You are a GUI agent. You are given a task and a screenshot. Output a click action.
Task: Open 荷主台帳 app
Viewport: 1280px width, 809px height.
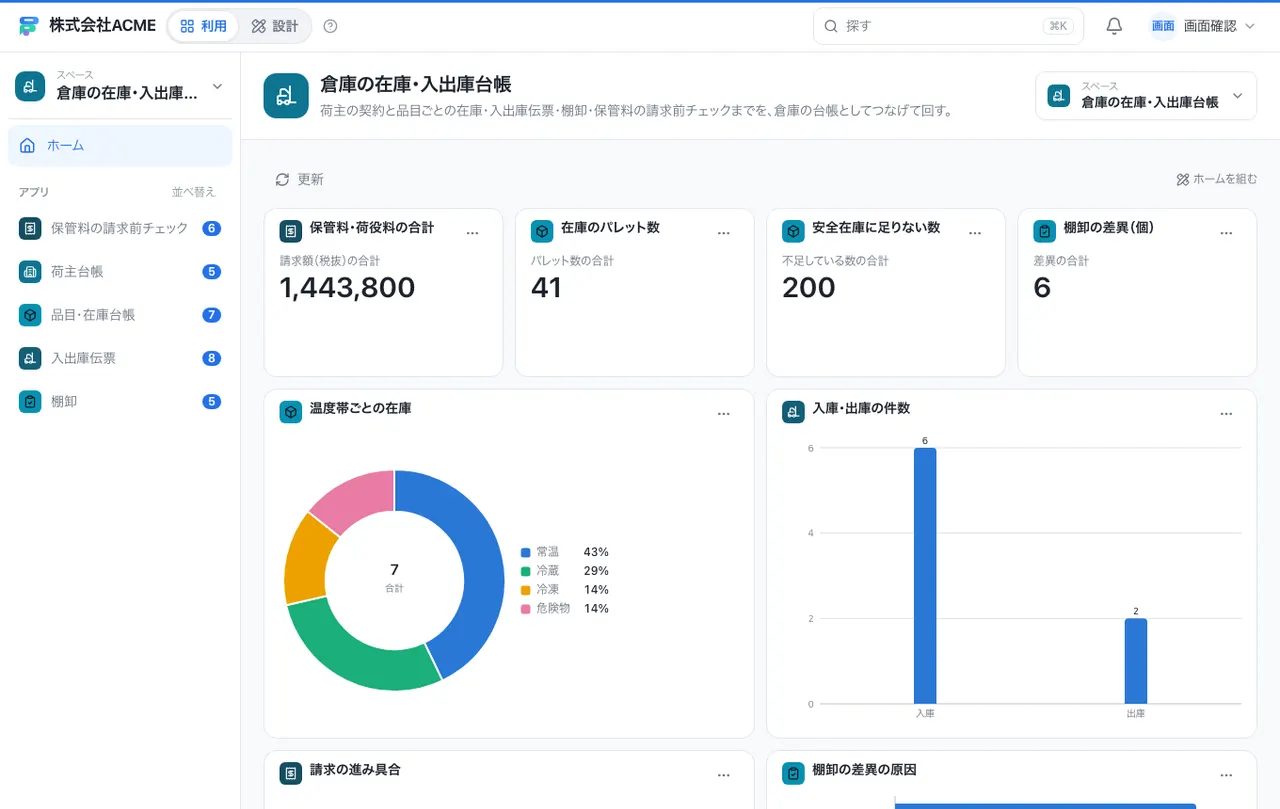point(120,271)
